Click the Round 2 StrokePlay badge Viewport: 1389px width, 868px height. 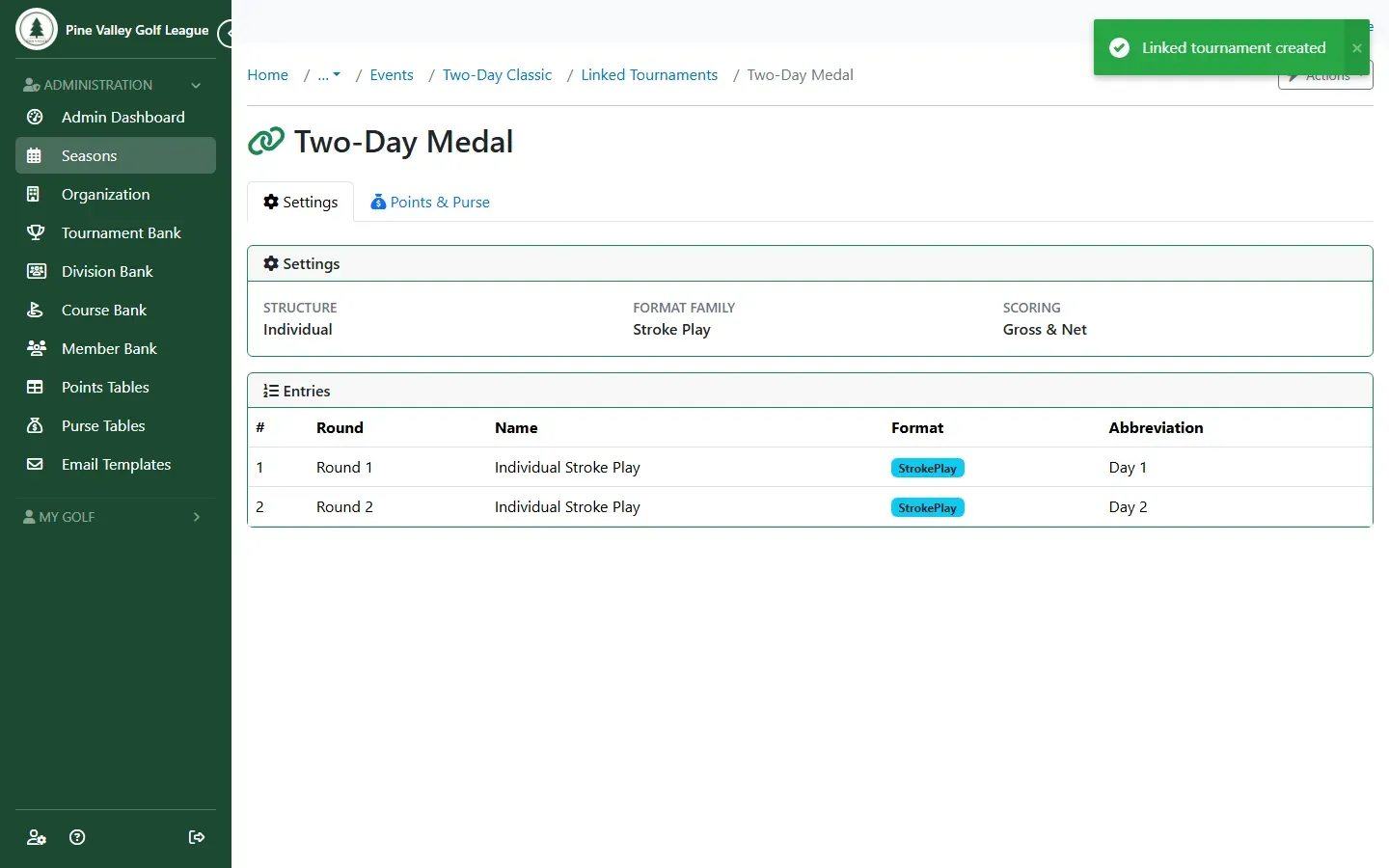pos(927,507)
